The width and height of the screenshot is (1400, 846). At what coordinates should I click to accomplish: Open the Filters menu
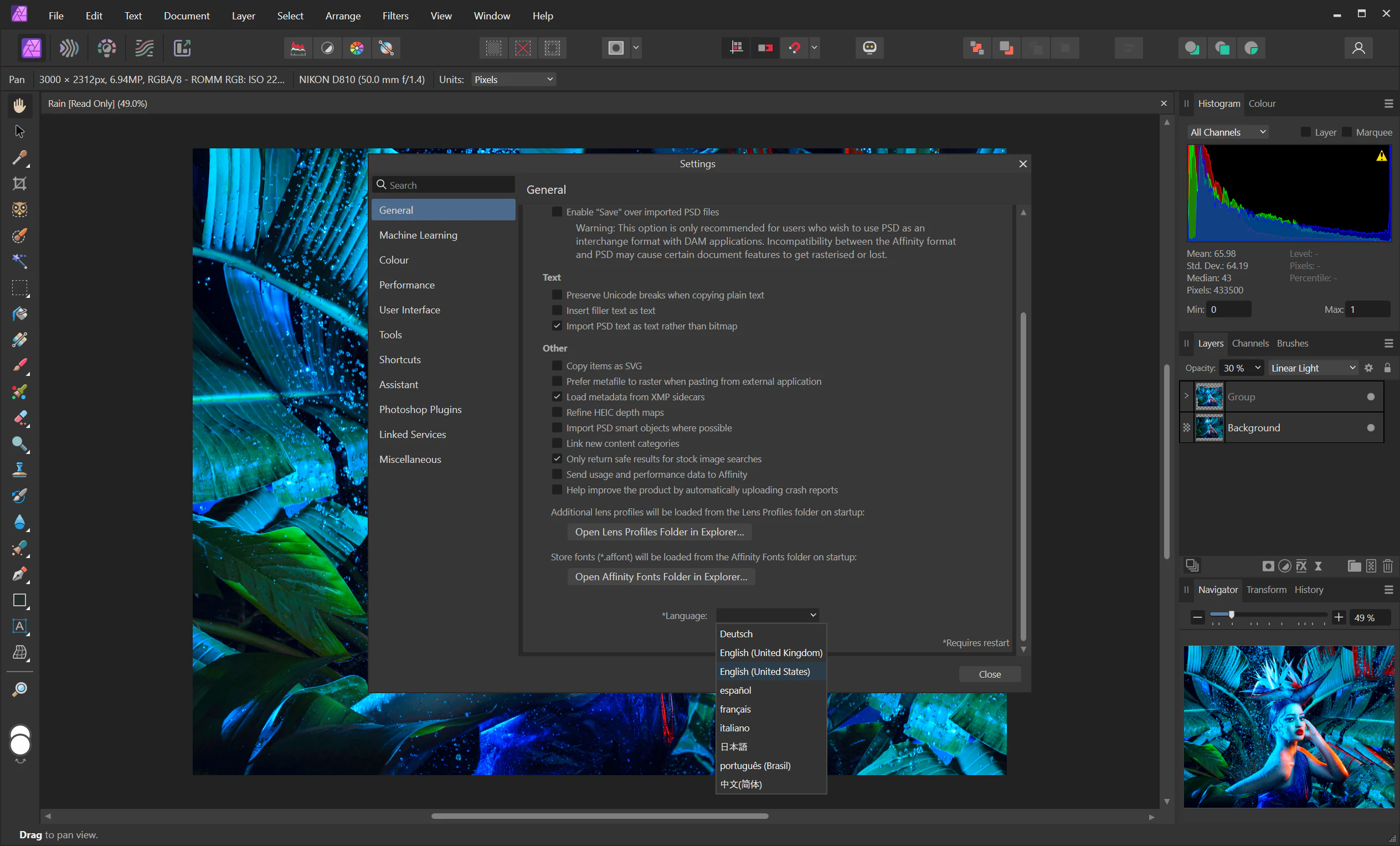395,16
